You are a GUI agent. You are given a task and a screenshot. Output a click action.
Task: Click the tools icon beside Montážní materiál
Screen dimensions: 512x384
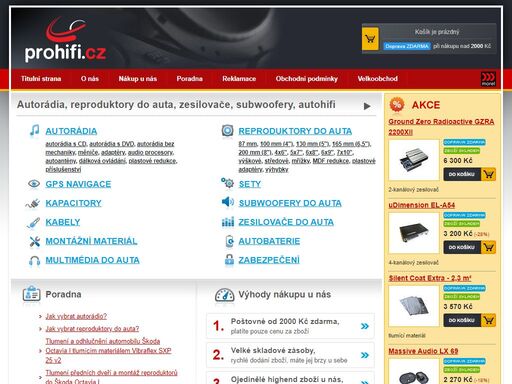tap(34, 241)
